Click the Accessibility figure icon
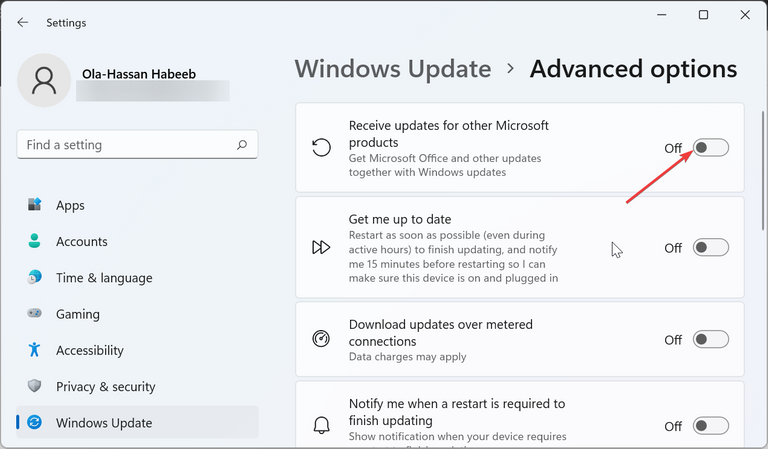Screen dimensions: 768x449 tap(34, 350)
